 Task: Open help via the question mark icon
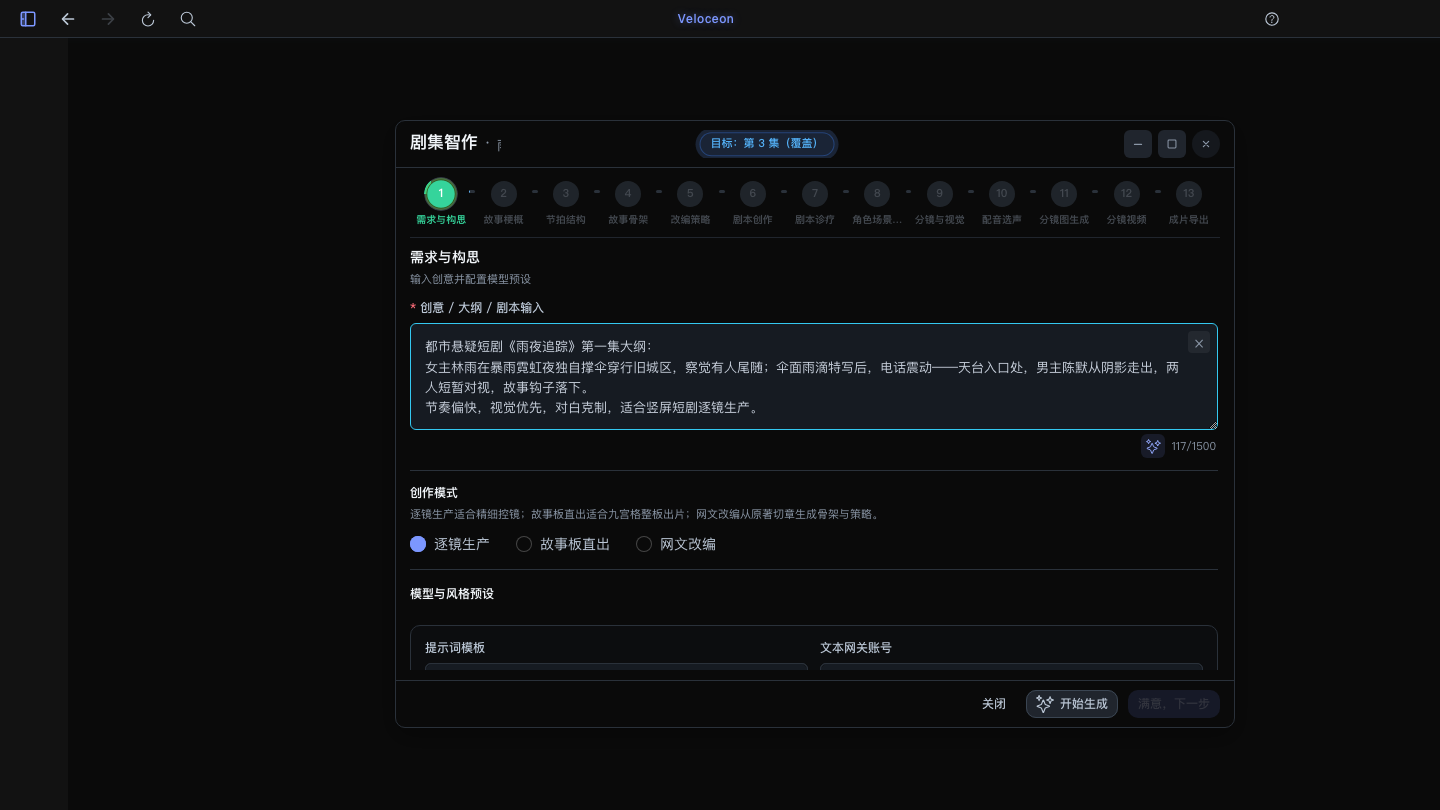pyautogui.click(x=1272, y=19)
